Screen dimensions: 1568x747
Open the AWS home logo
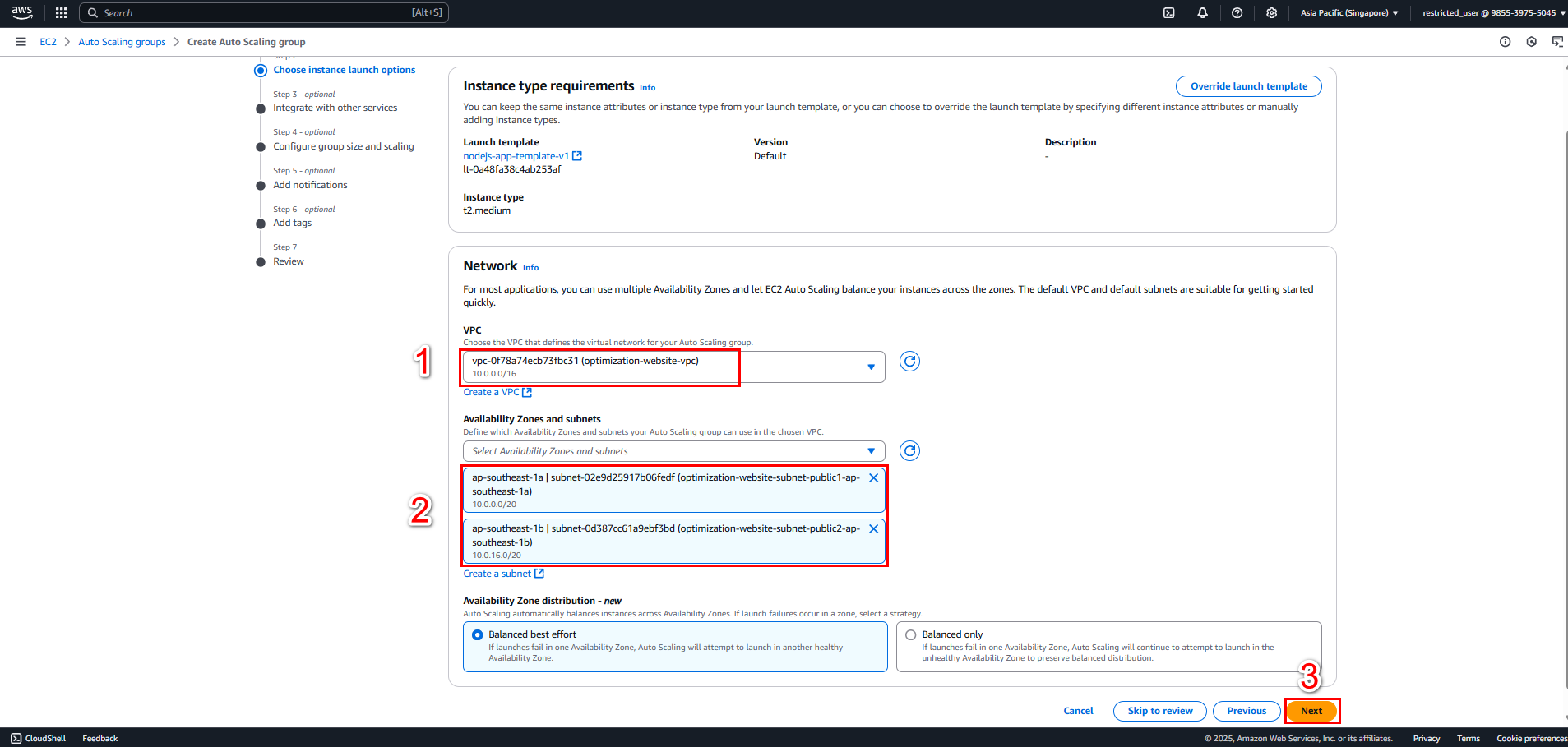[x=22, y=12]
